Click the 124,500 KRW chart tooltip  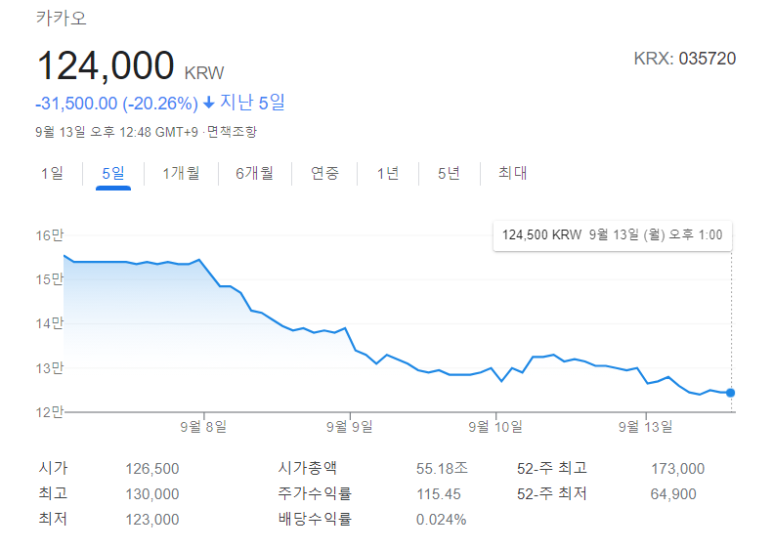pyautogui.click(x=612, y=235)
